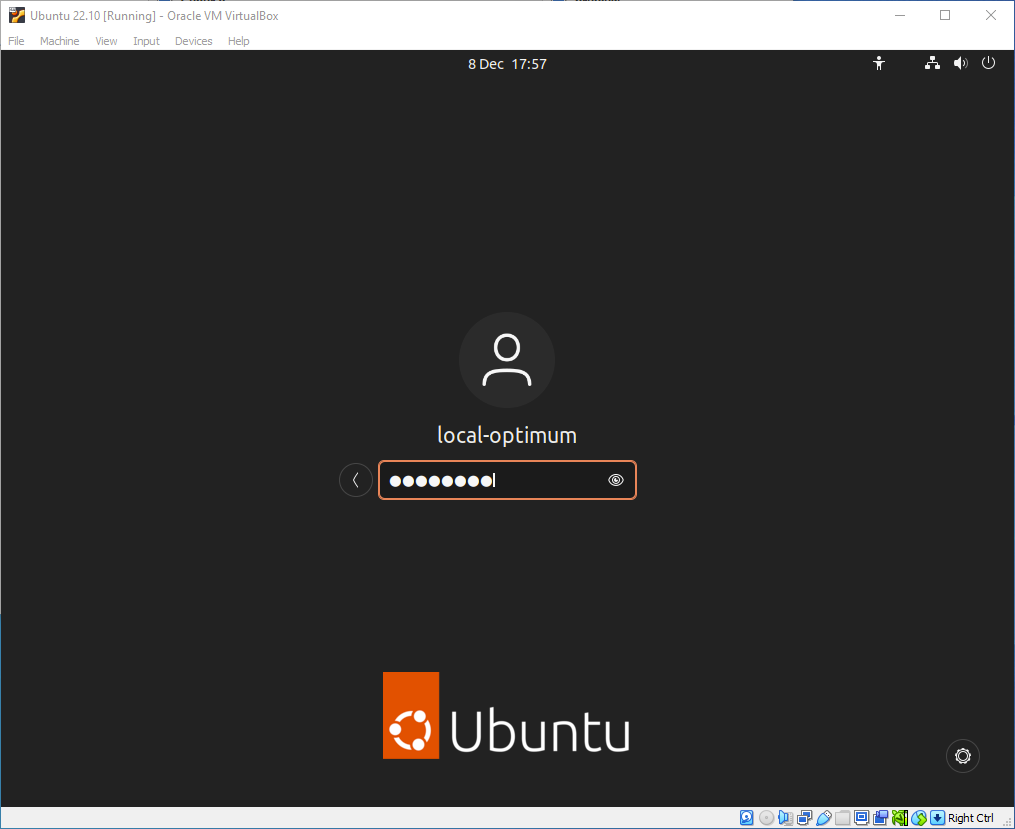Open the system menu via power icon
The height and width of the screenshot is (829, 1015).
click(x=988, y=64)
